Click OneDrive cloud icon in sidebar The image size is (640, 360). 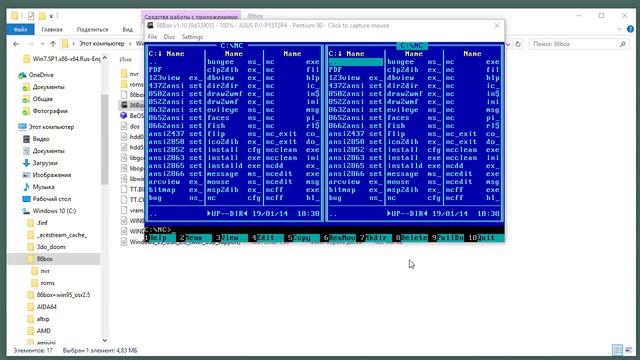22,75
